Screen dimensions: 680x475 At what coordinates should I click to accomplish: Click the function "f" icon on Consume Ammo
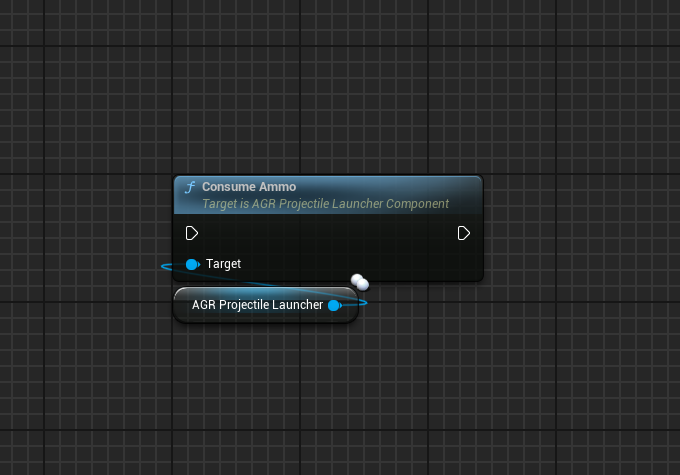pyautogui.click(x=189, y=188)
